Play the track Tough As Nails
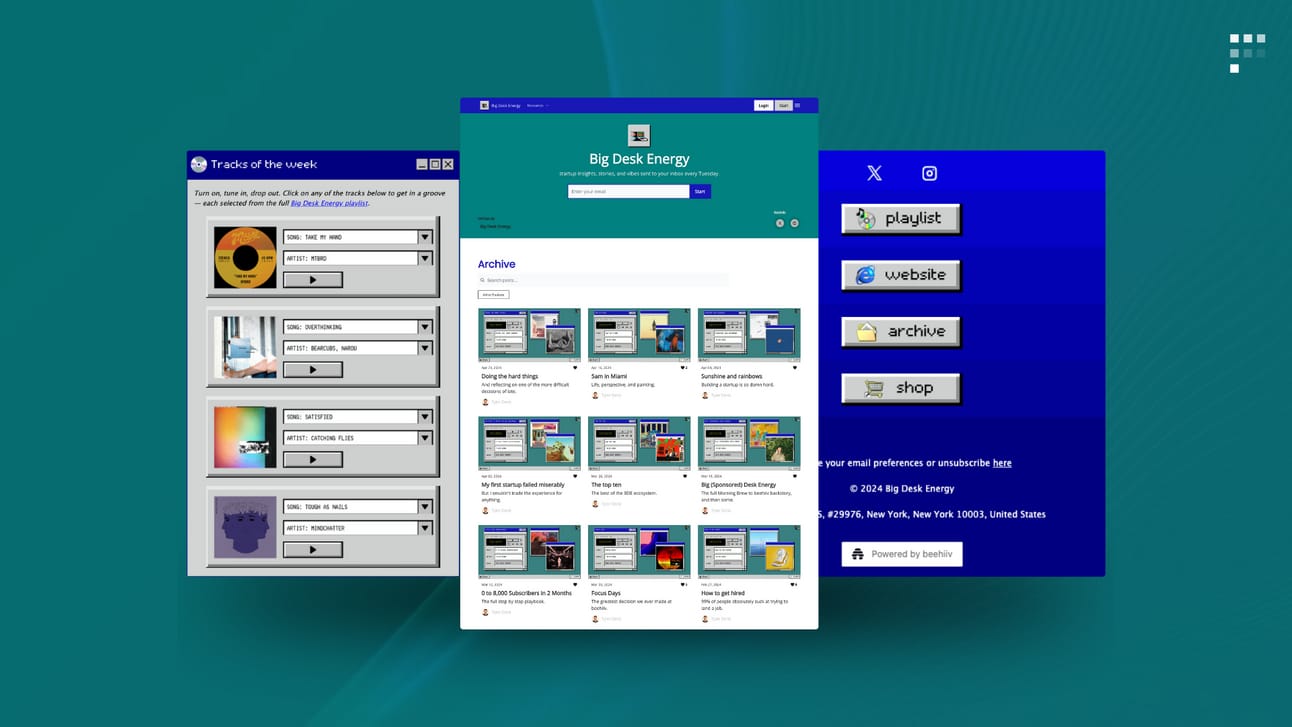 point(313,550)
